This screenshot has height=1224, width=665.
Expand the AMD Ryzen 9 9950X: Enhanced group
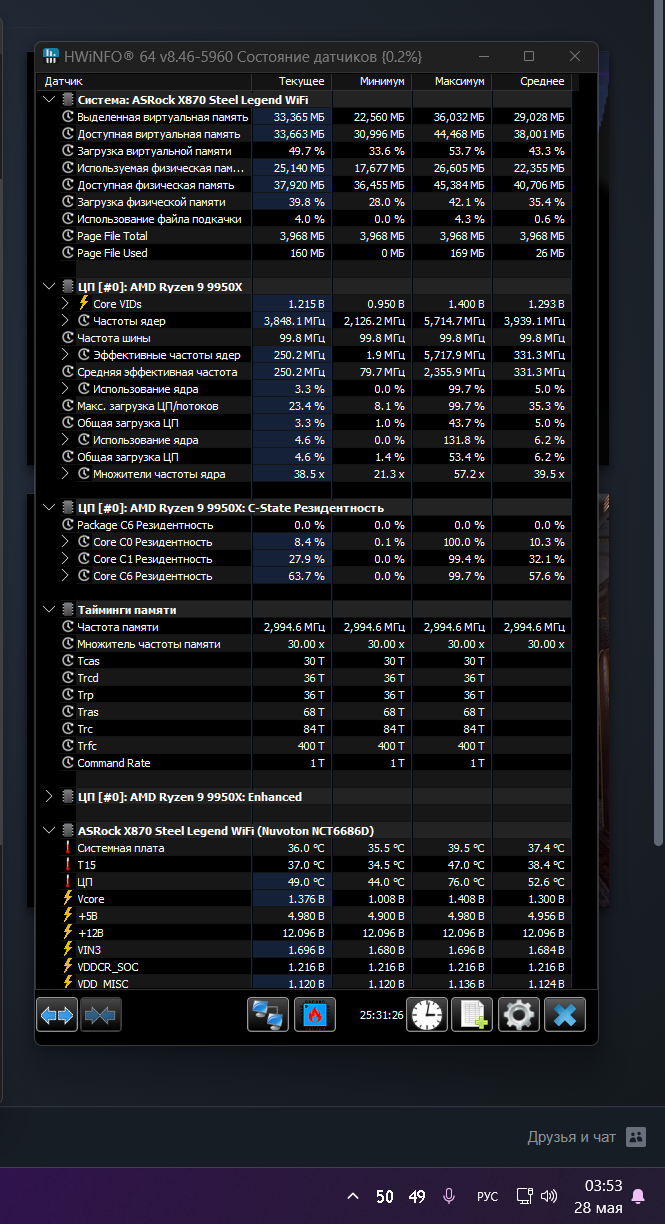click(50, 797)
